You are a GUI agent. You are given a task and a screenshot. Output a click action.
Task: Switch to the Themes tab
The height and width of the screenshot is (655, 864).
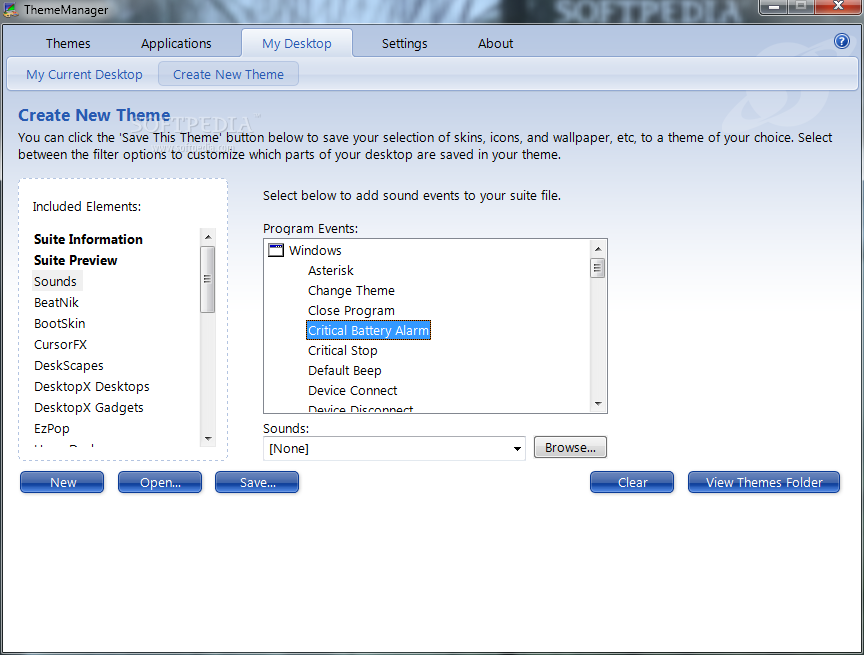[x=68, y=44]
